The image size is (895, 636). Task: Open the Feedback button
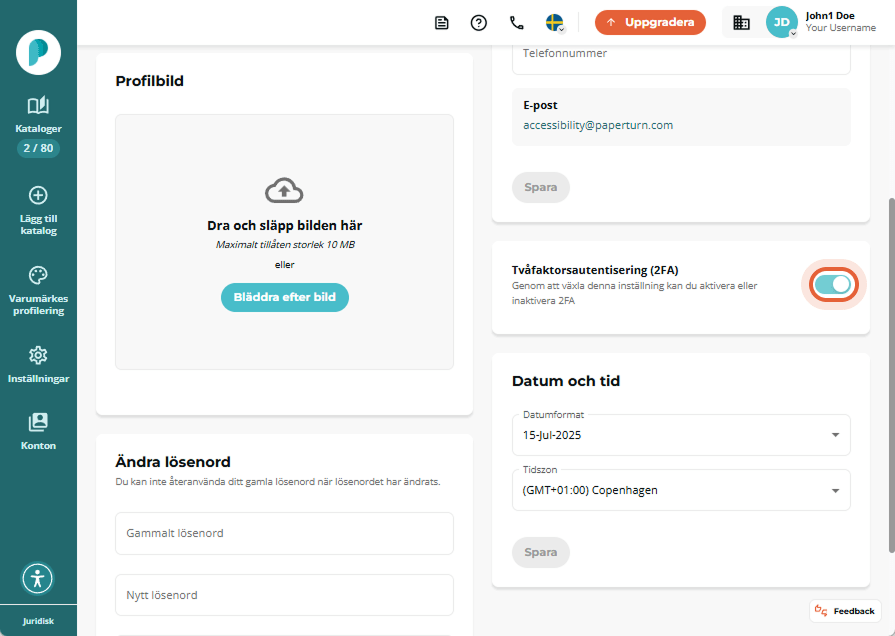pyautogui.click(x=845, y=611)
